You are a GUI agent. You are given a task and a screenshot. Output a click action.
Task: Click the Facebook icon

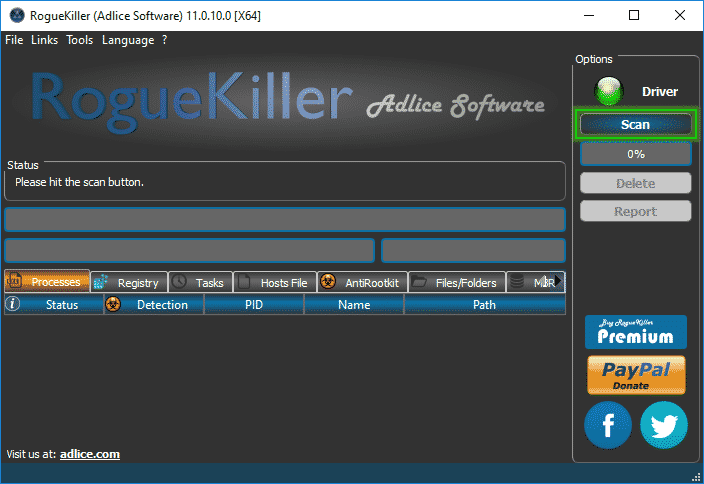pos(608,425)
